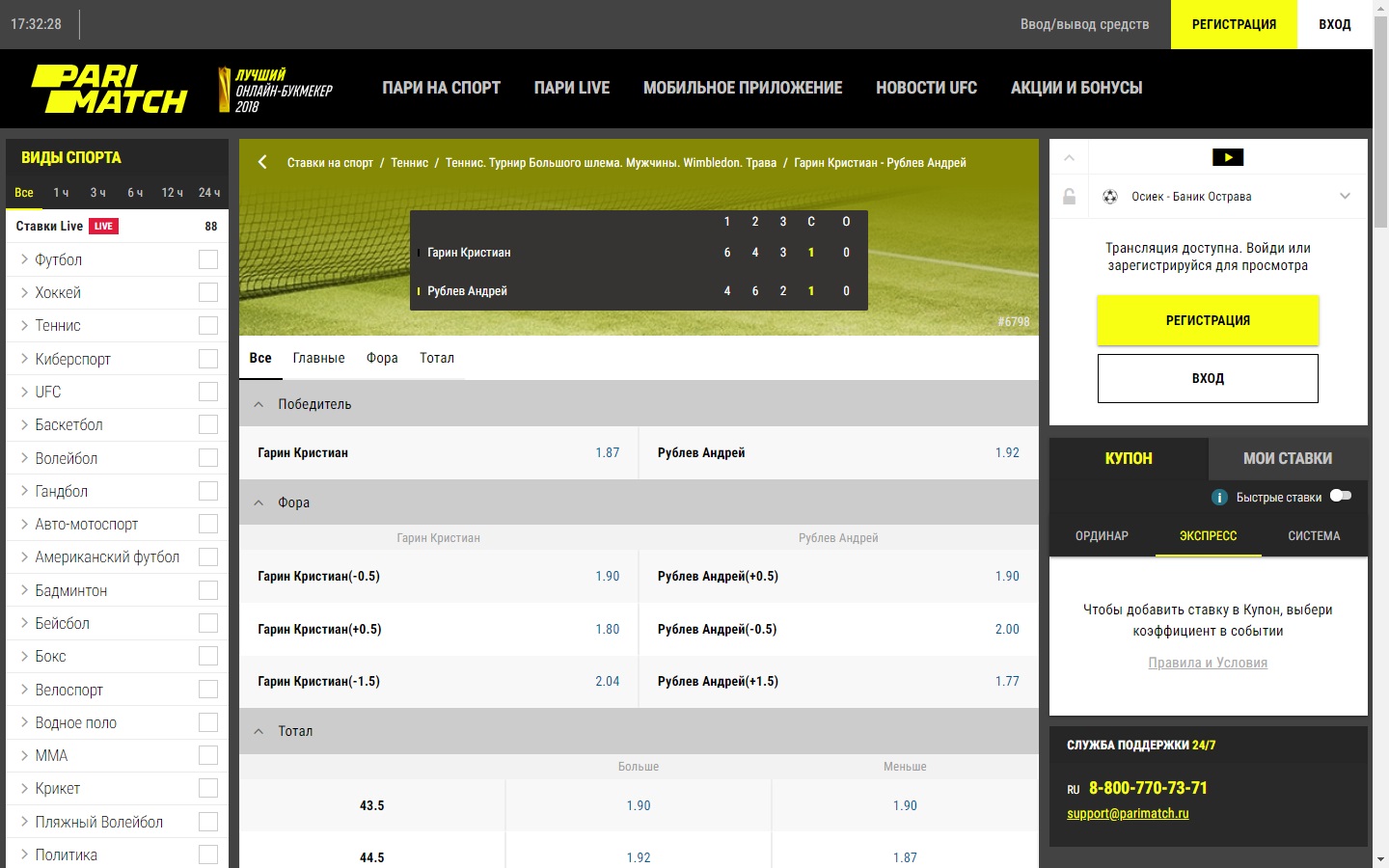Screen dimensions: 1389x868
Task: Select the КУПОН tab
Action: pos(1129,459)
